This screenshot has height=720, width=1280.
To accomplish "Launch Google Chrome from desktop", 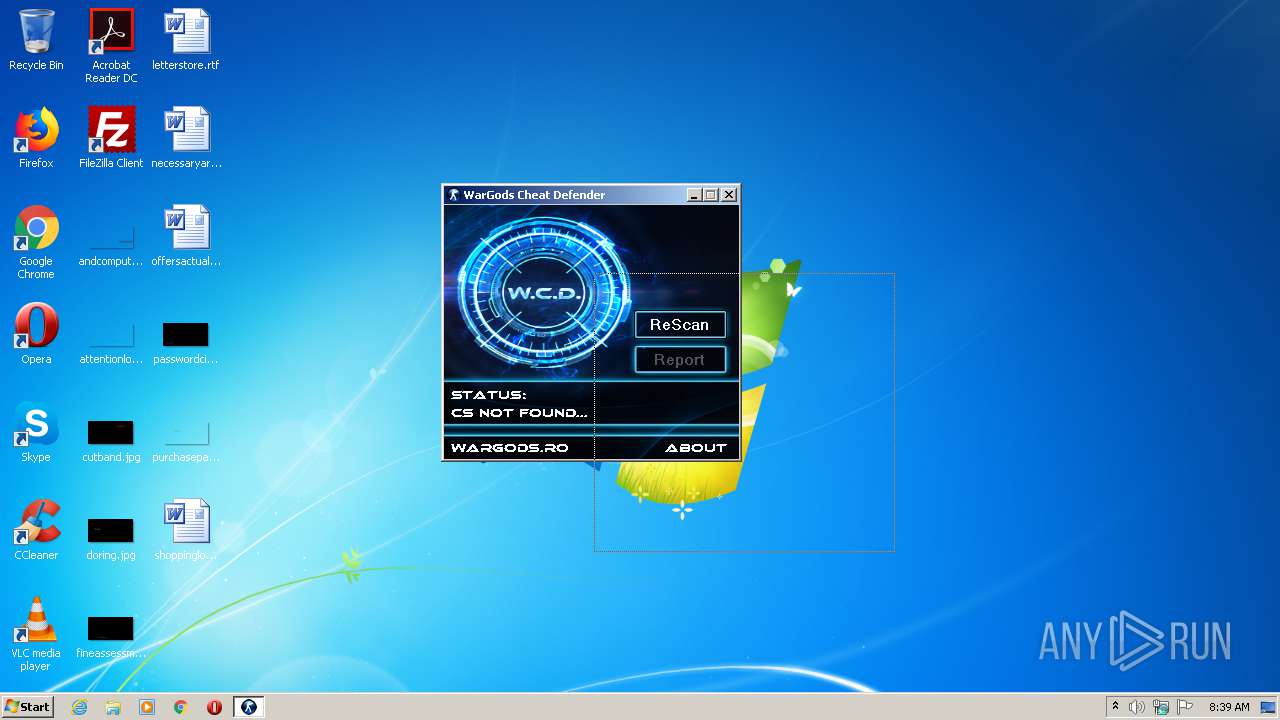I will [x=36, y=243].
